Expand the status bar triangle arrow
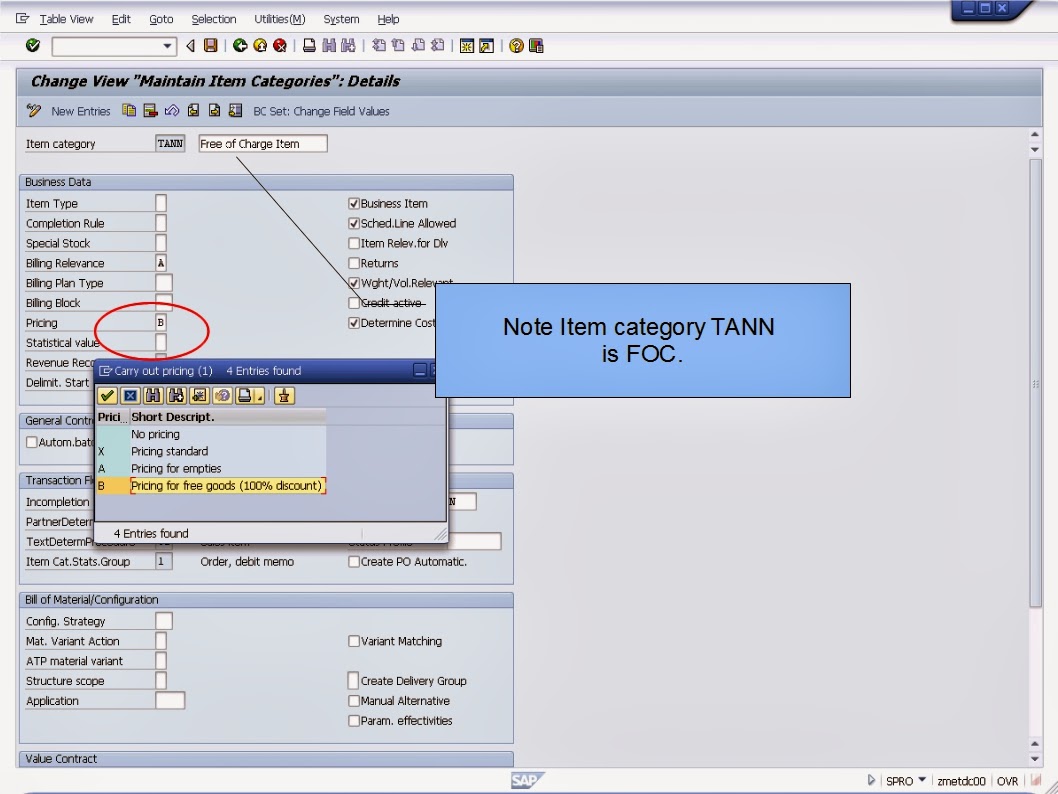Image resolution: width=1058 pixels, height=794 pixels. click(x=871, y=781)
